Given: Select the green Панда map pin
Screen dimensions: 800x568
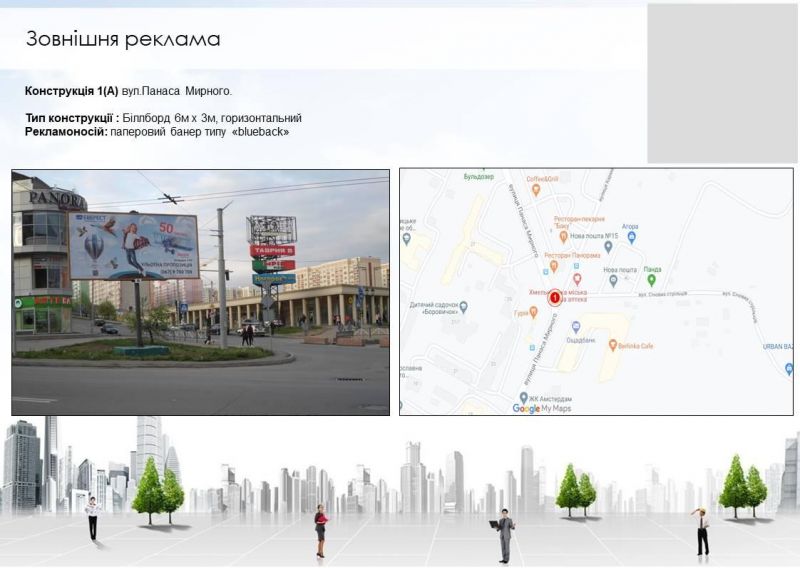Looking at the screenshot, I should coord(652,280).
